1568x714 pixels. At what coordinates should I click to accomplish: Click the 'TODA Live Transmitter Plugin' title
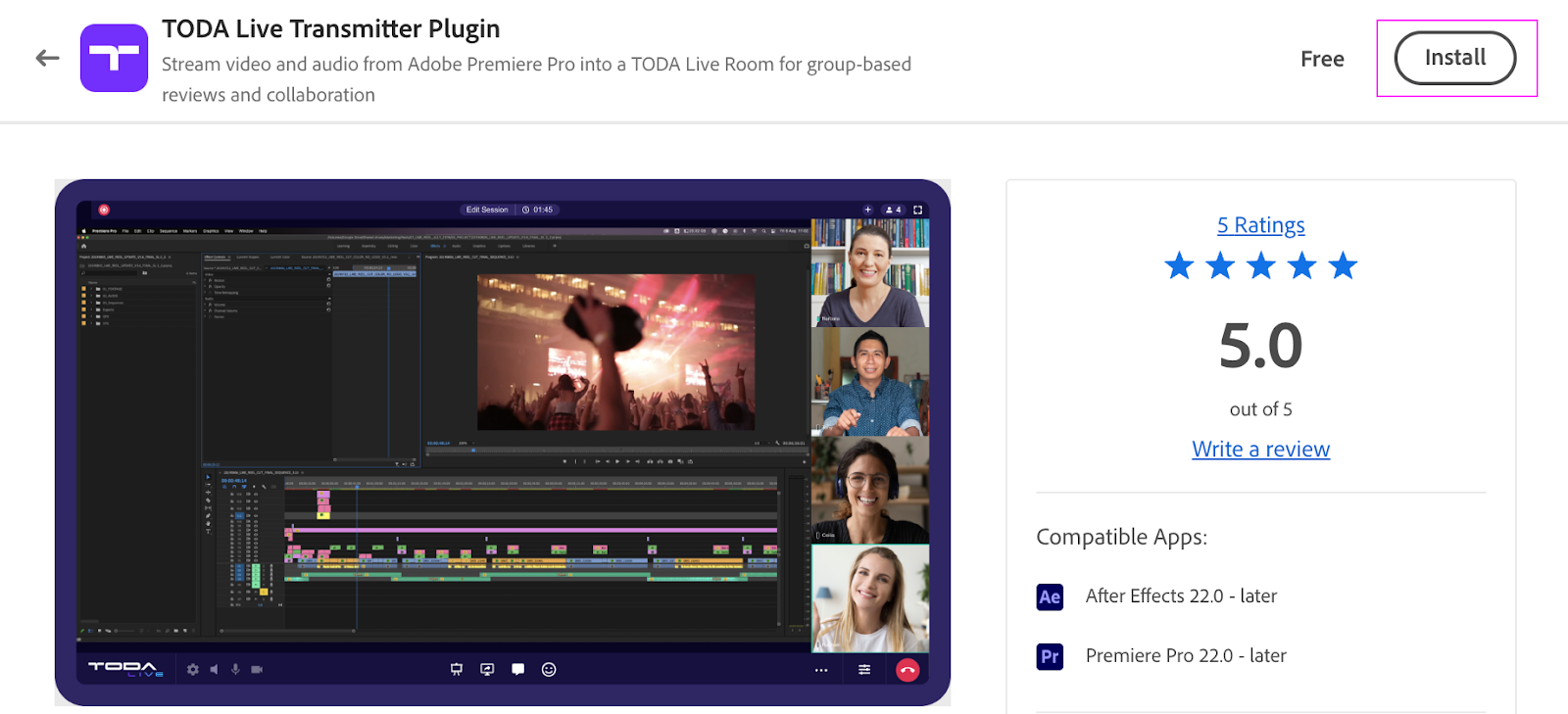331,28
